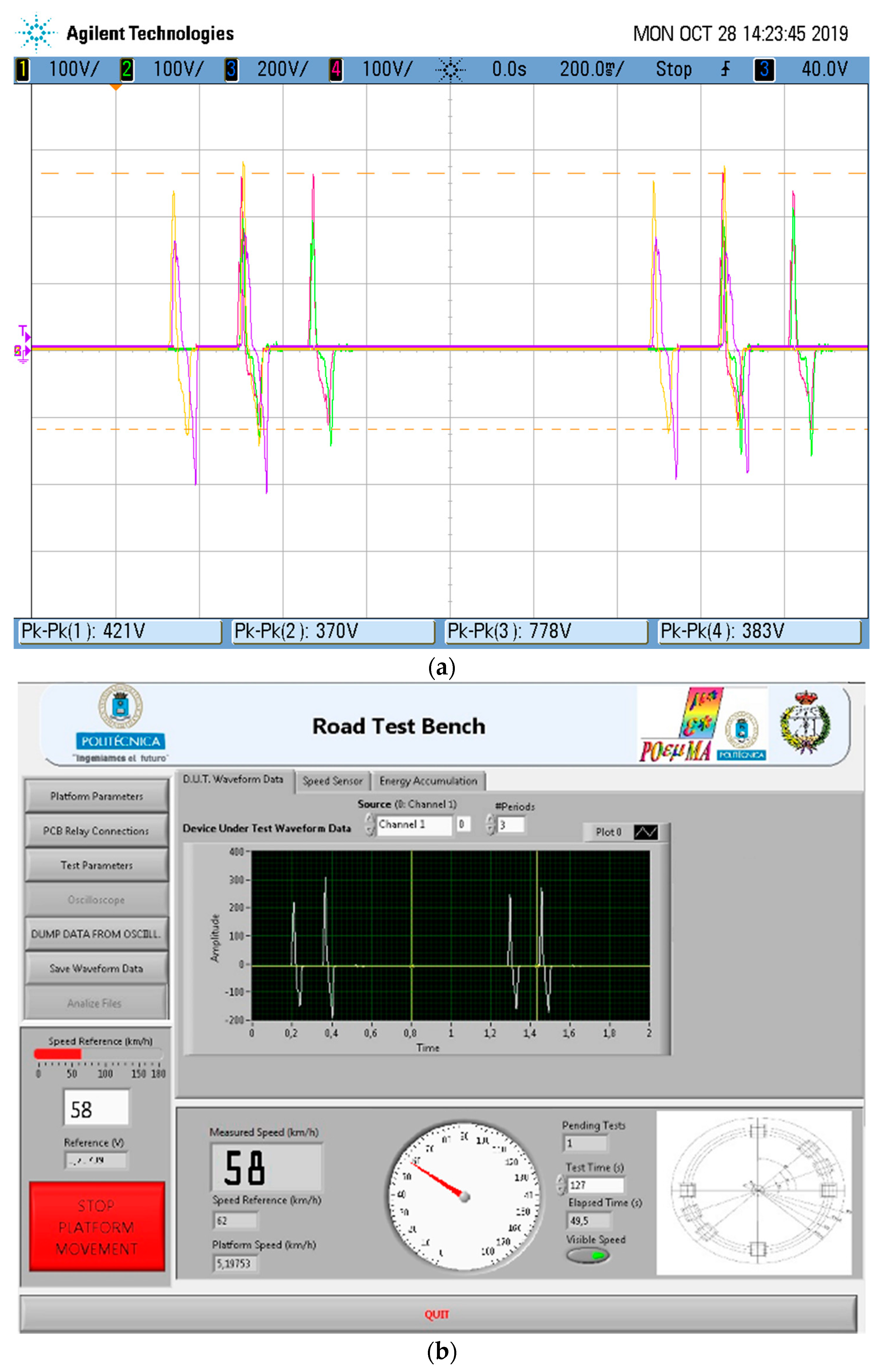Click the oscilloscope channel 4 indicator

[336, 69]
